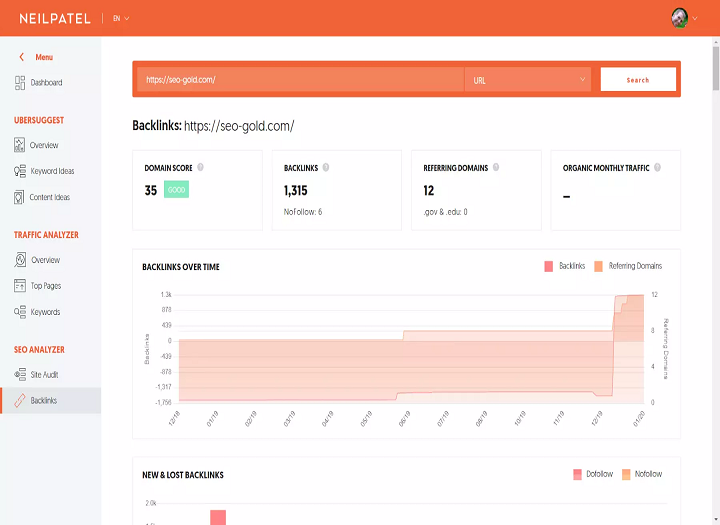The width and height of the screenshot is (720, 525).
Task: Open Top Pages report
Action: click(46, 286)
